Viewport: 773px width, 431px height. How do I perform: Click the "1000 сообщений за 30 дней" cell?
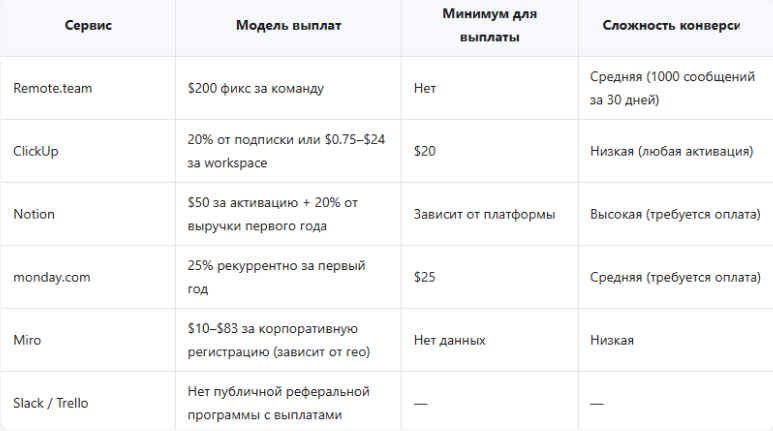pos(675,88)
